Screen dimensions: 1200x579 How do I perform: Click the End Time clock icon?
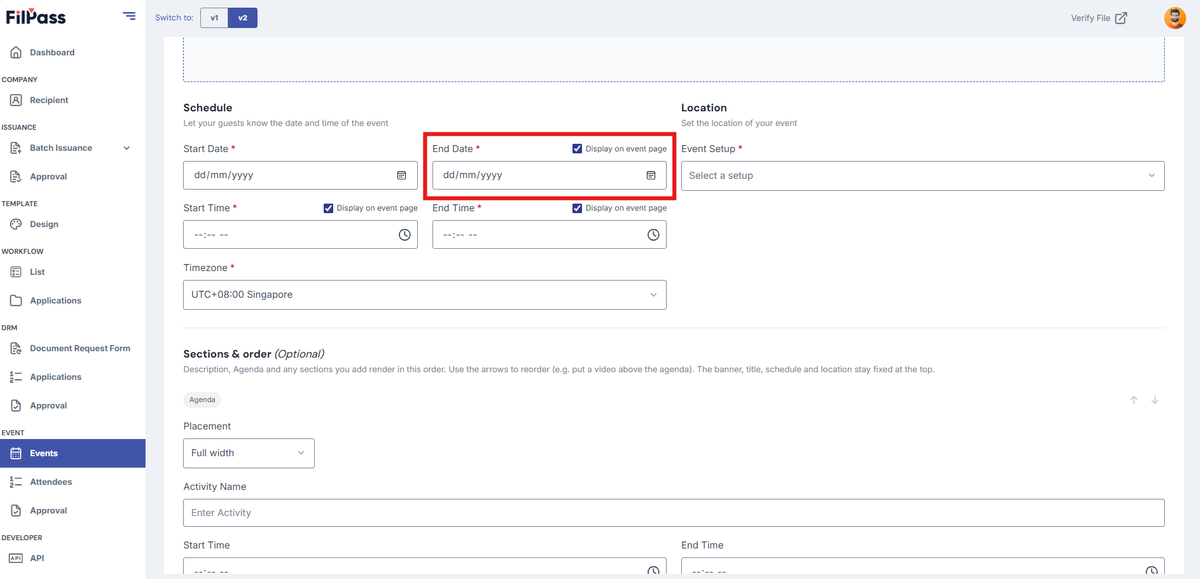point(653,235)
